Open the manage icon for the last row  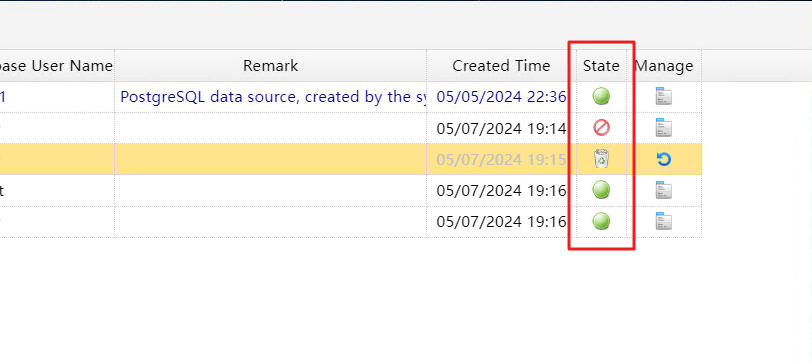tap(664, 221)
